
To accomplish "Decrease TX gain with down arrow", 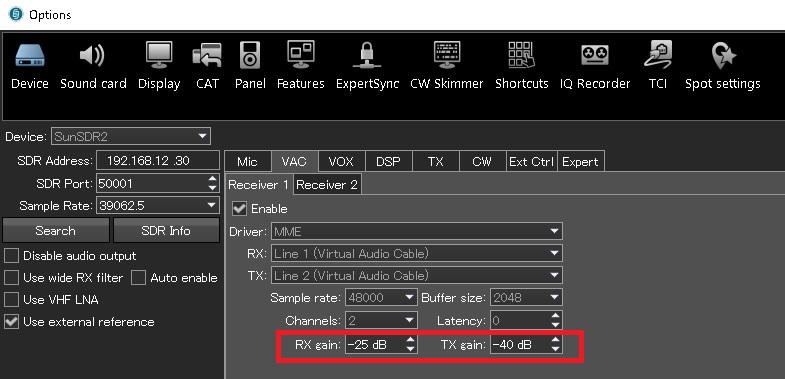I will [x=555, y=349].
